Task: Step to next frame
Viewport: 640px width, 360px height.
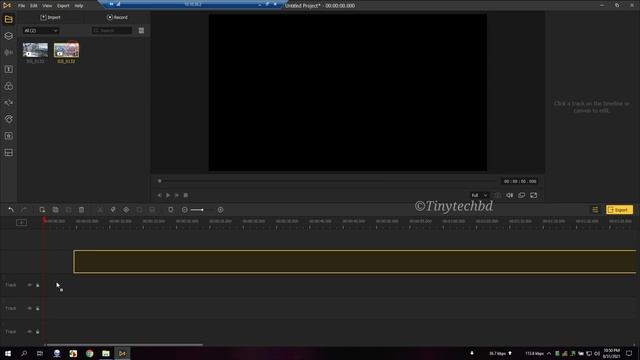Action: pos(177,196)
